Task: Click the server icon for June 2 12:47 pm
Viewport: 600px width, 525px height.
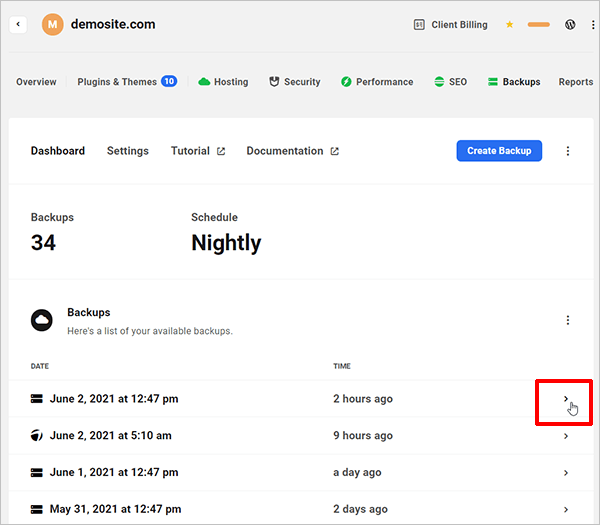Action: (x=37, y=399)
